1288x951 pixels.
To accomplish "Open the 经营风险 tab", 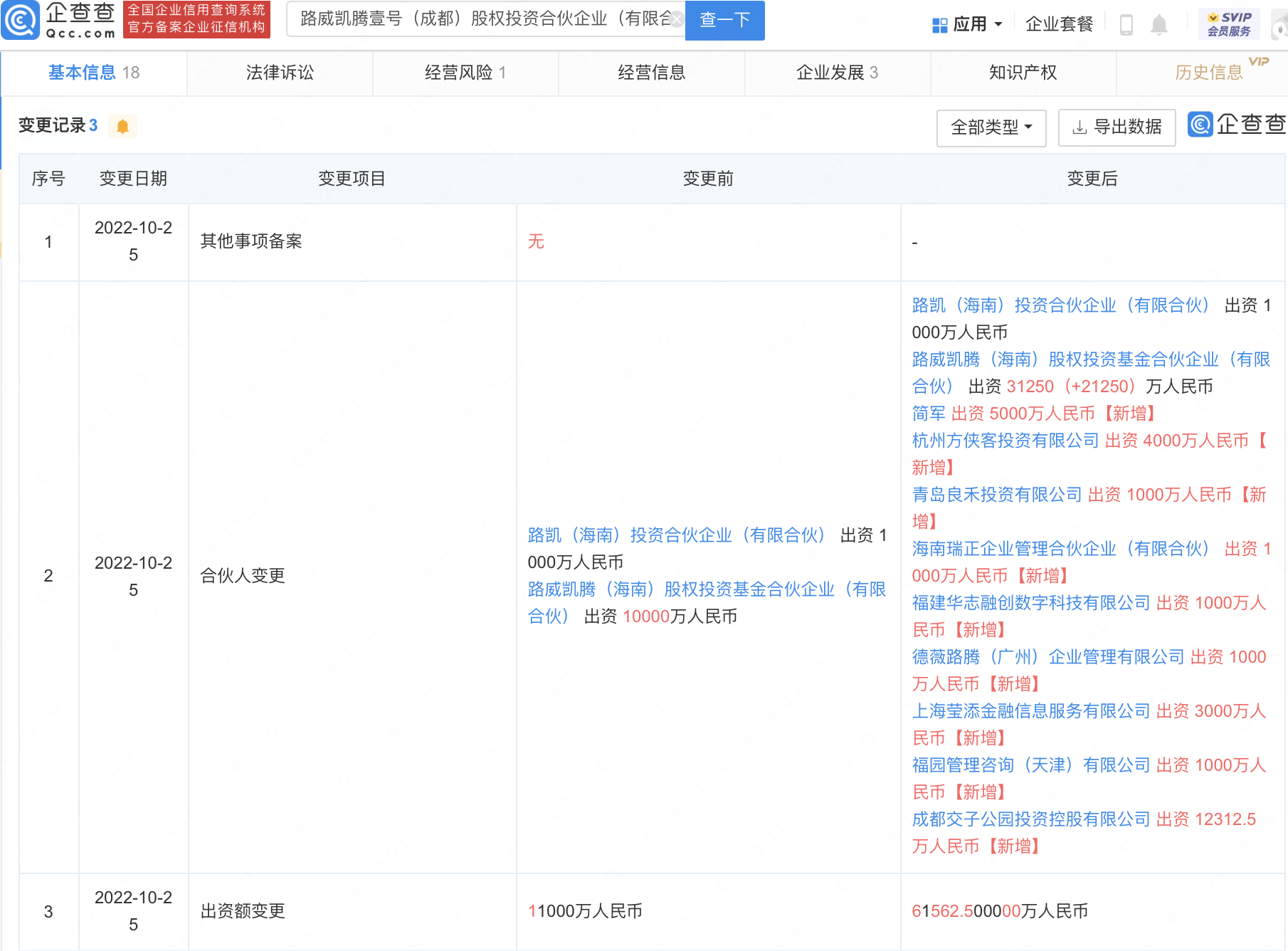I will 465,73.
